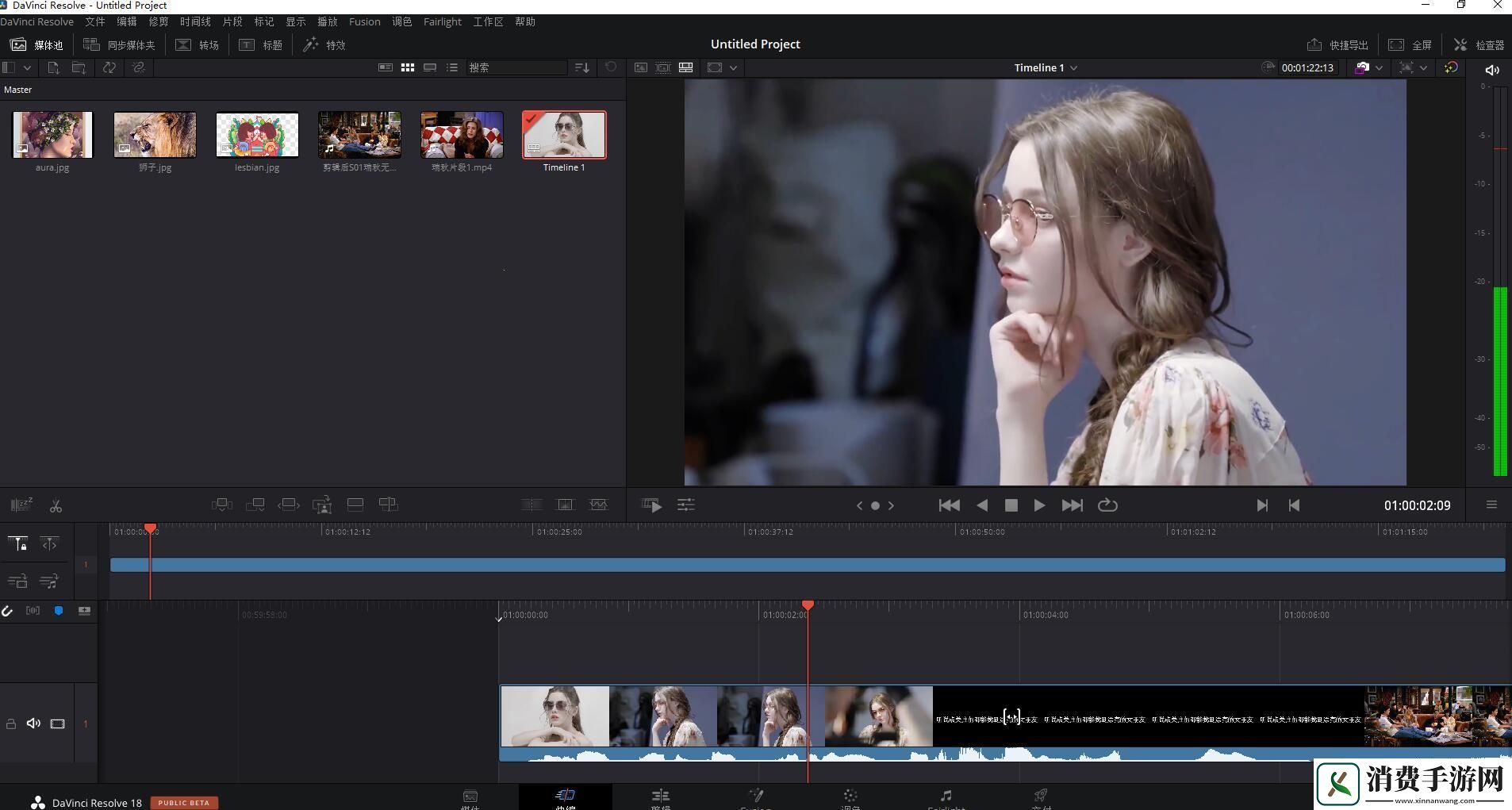Click the razor scissors cut icon

56,505
